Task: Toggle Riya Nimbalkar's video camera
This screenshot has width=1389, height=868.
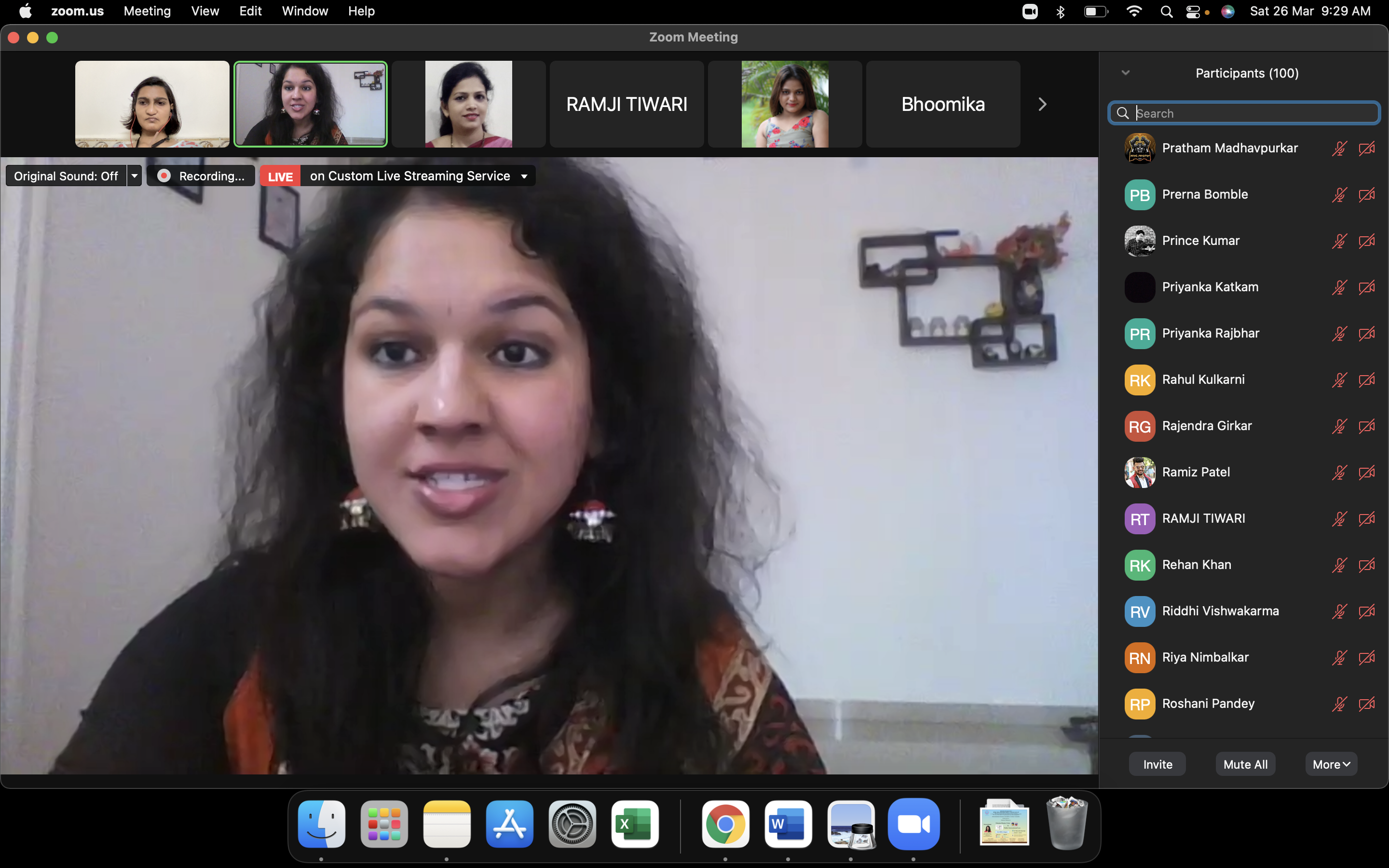Action: [1367, 657]
